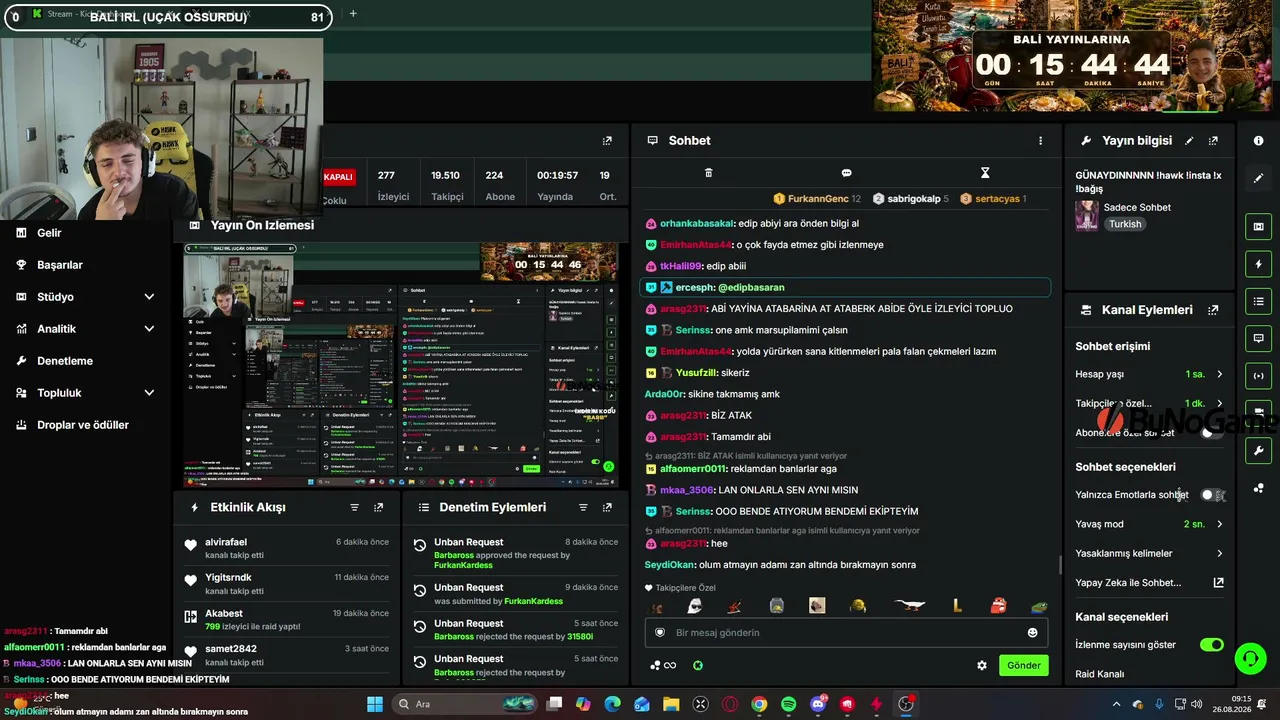This screenshot has height=720, width=1280.
Task: Open chat settings gear beside Gönder
Action: click(x=982, y=665)
